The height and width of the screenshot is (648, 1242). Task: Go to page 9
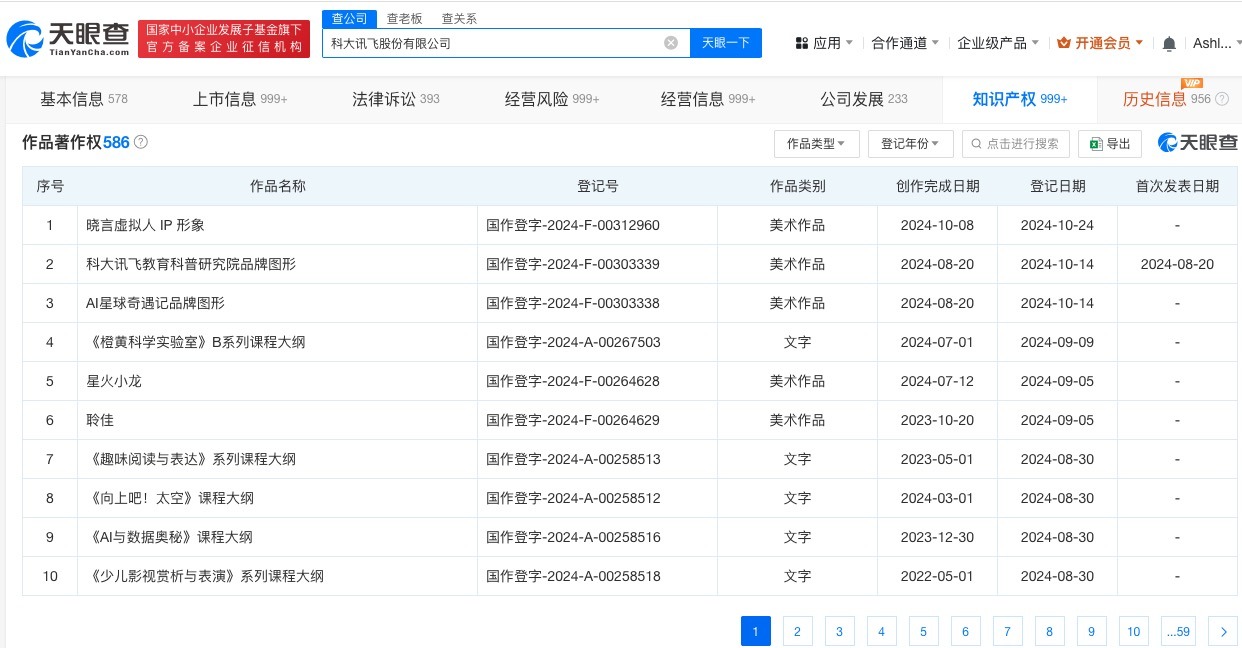1091,631
